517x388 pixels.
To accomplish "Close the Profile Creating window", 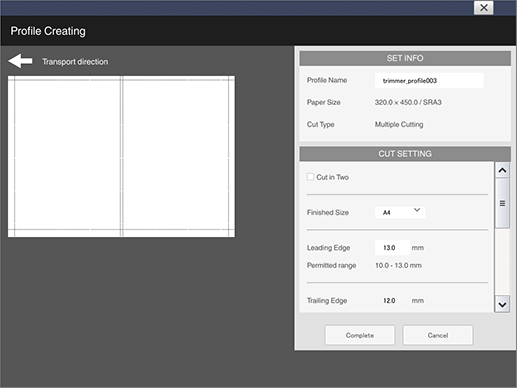I will pos(484,8).
